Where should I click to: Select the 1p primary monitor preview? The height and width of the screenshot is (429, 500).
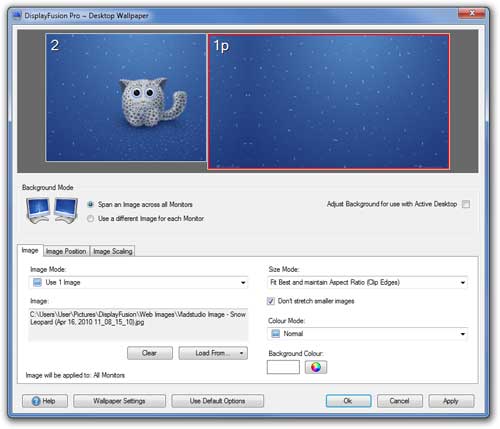point(328,101)
